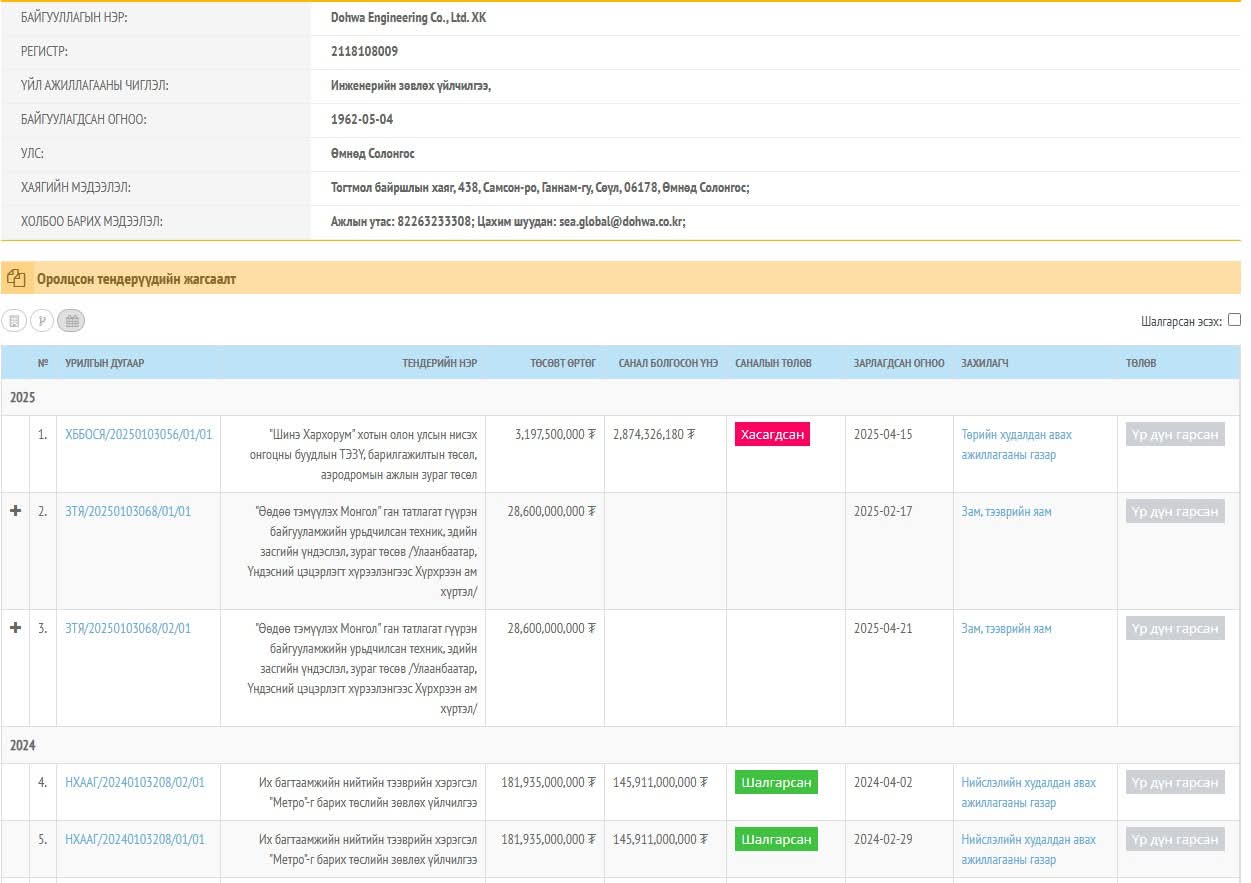Open tender ХББОСЯ/20250103056/01/01 link
Viewport: 1251px width, 883px height.
point(138,435)
